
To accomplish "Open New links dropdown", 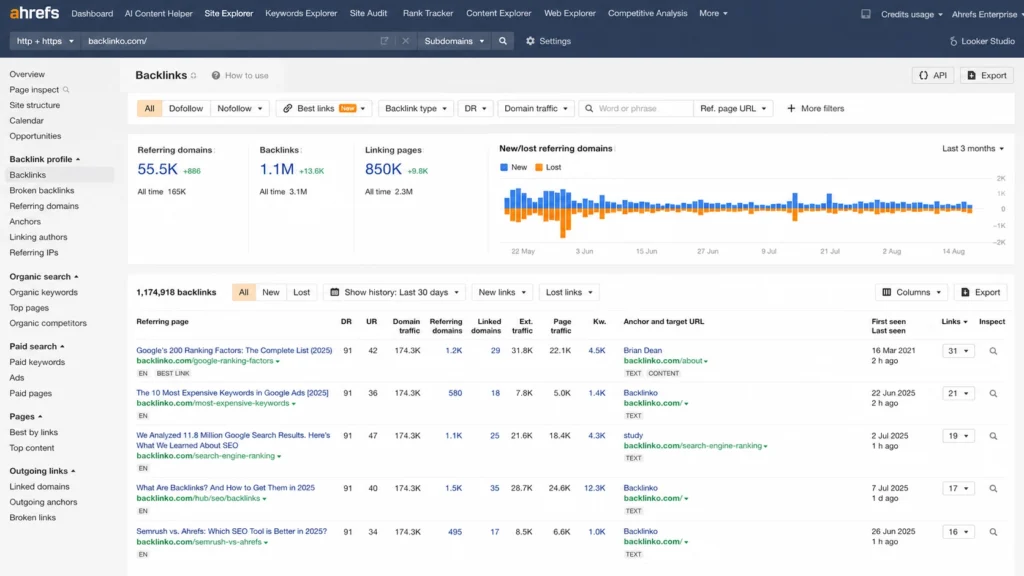I will [x=502, y=292].
